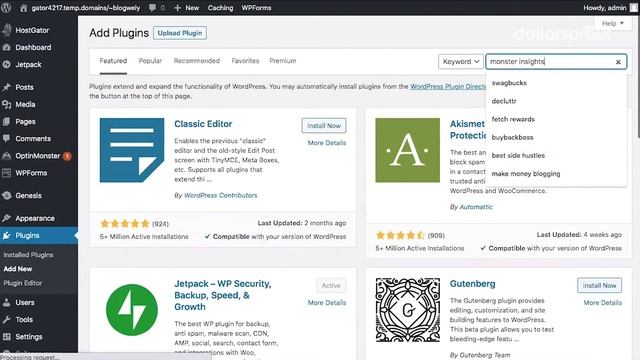Image resolution: width=640 pixels, height=360 pixels.
Task: Click the Akismet plugin thumbnail
Action: coord(408,150)
